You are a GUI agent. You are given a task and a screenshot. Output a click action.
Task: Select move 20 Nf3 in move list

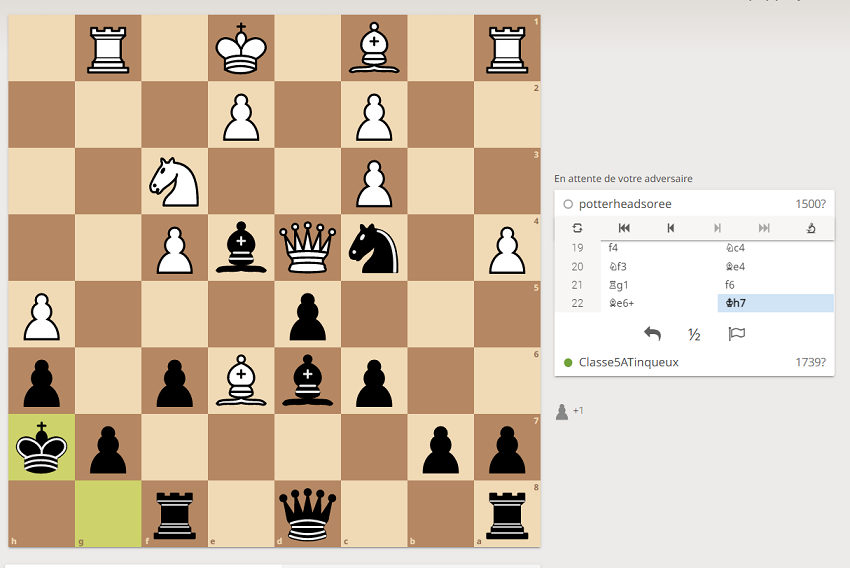pyautogui.click(x=659, y=266)
